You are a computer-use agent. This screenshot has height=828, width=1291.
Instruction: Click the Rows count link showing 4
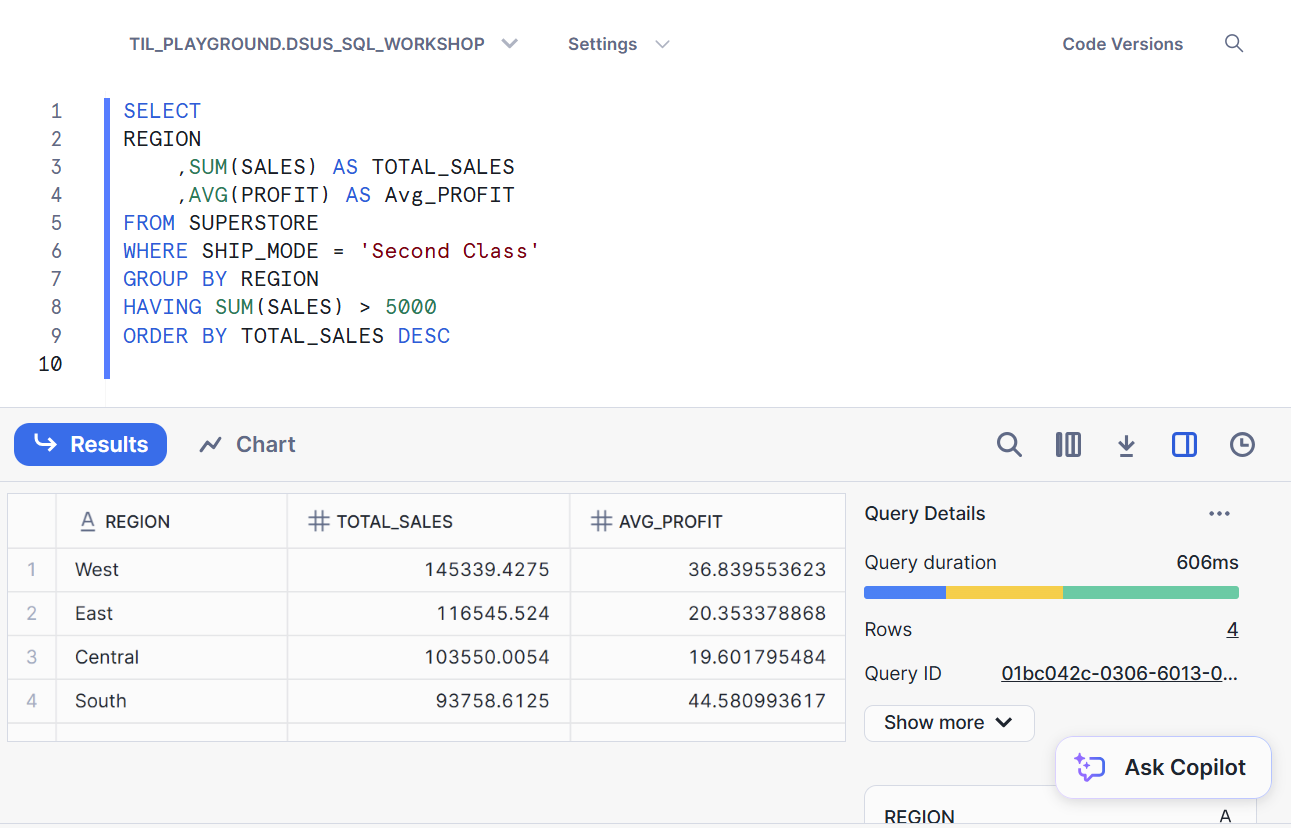(1232, 630)
